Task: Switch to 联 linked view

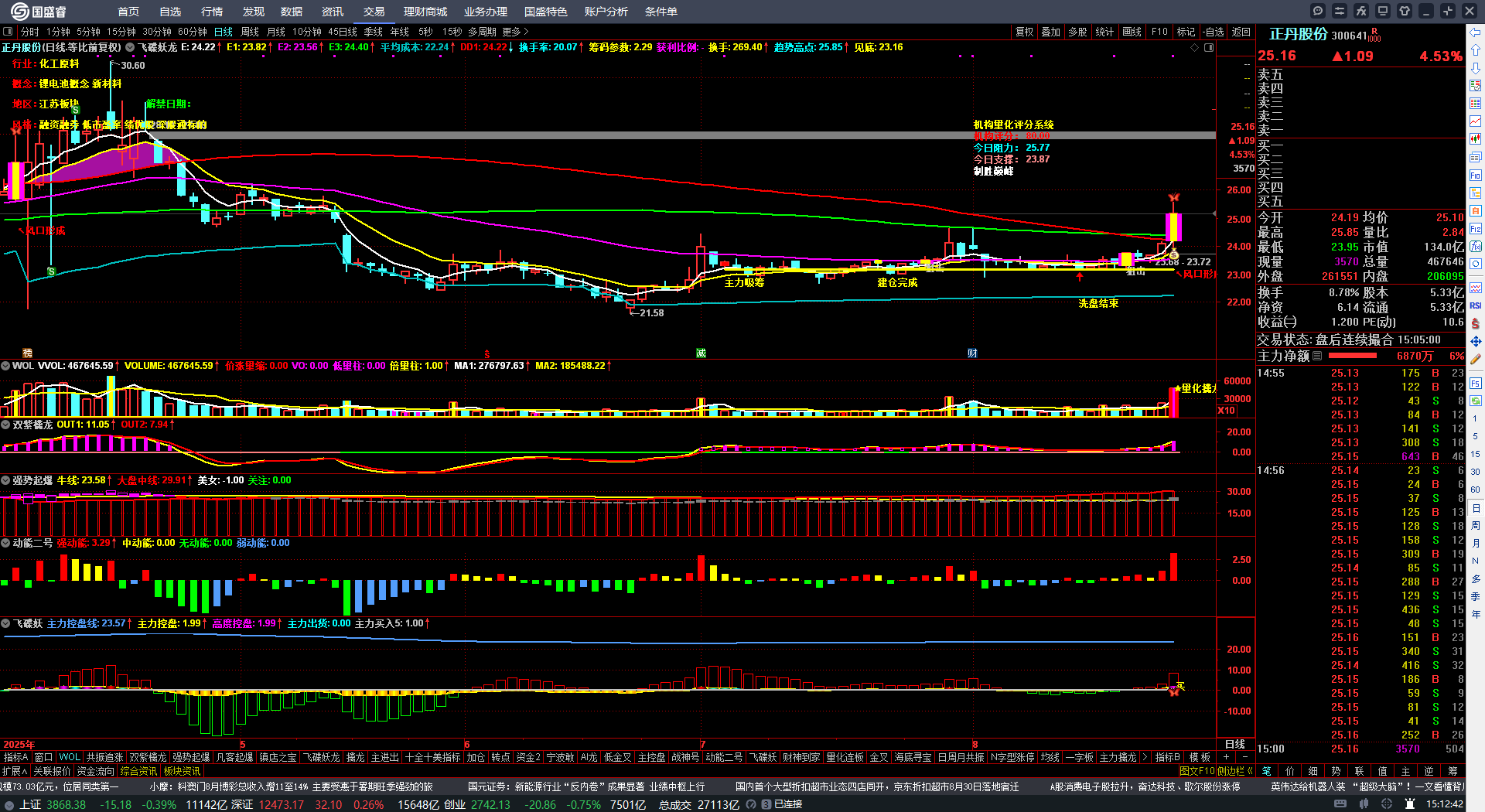Action: [x=1359, y=771]
